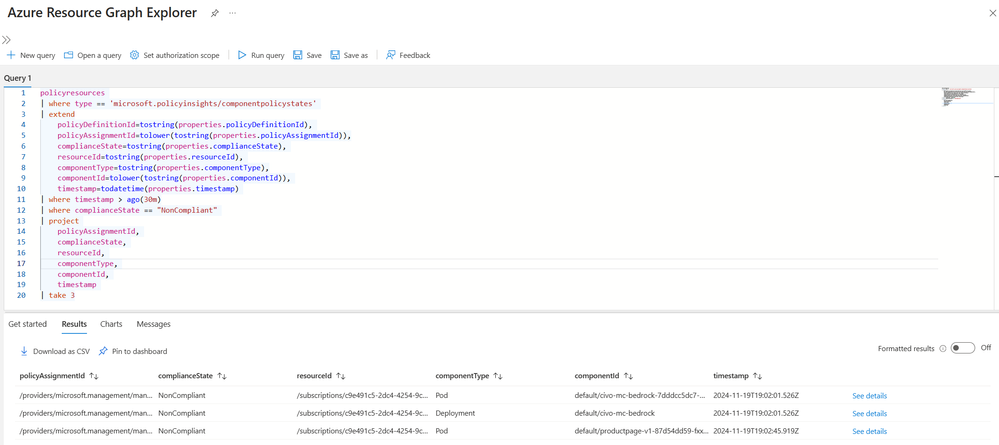Switch to the Results tab
The image size is (999, 445).
[x=74, y=324]
